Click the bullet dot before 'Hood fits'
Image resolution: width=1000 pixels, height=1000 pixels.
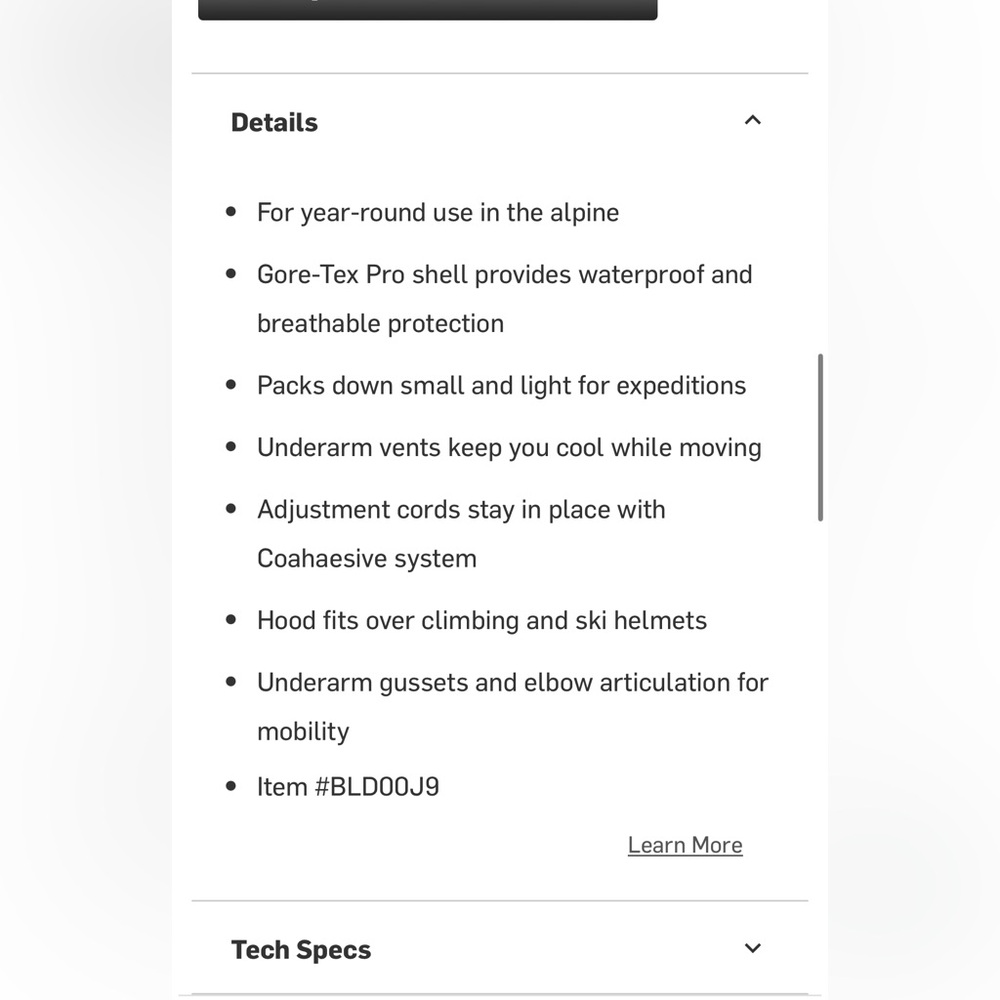tap(232, 620)
